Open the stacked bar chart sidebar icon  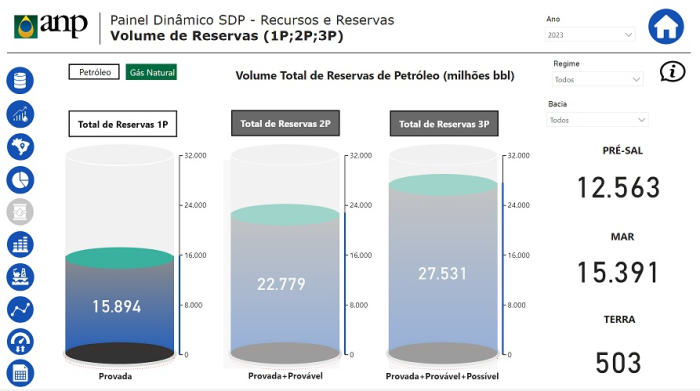click(x=20, y=244)
